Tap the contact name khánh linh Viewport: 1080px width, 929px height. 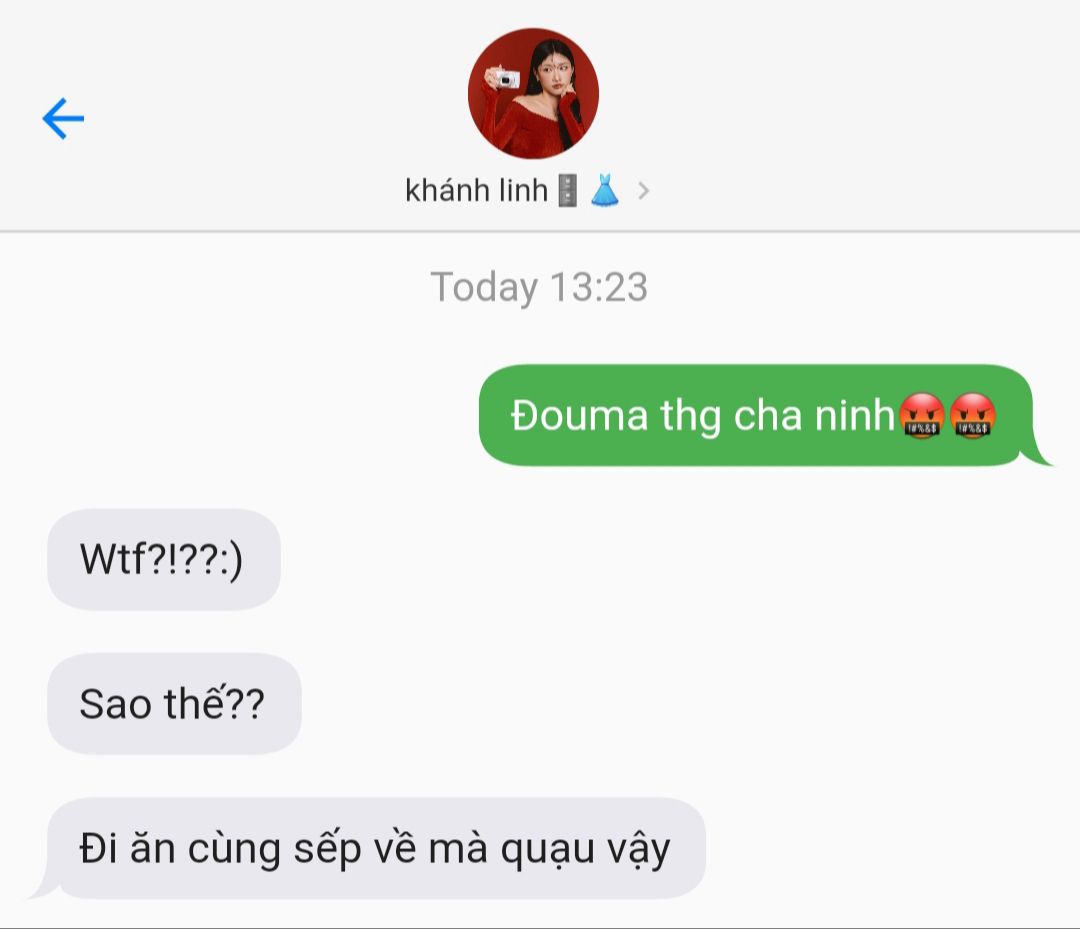click(476, 190)
